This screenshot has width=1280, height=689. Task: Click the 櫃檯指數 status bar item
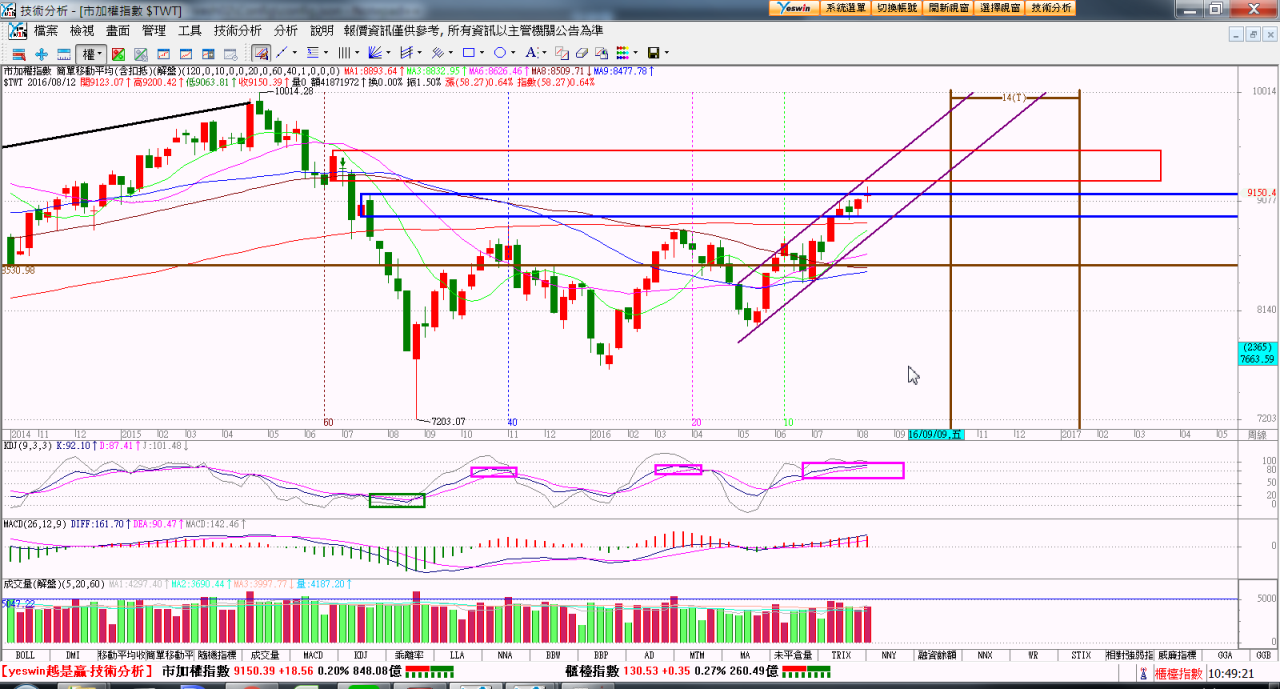pyautogui.click(x=1177, y=673)
